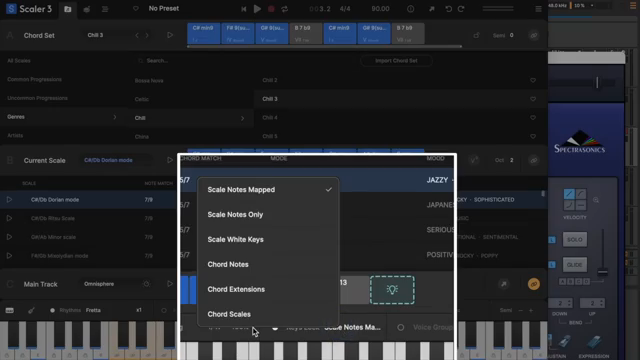Switch to the guitar view icon
Viewport: 640px width, 360px height.
[31, 311]
